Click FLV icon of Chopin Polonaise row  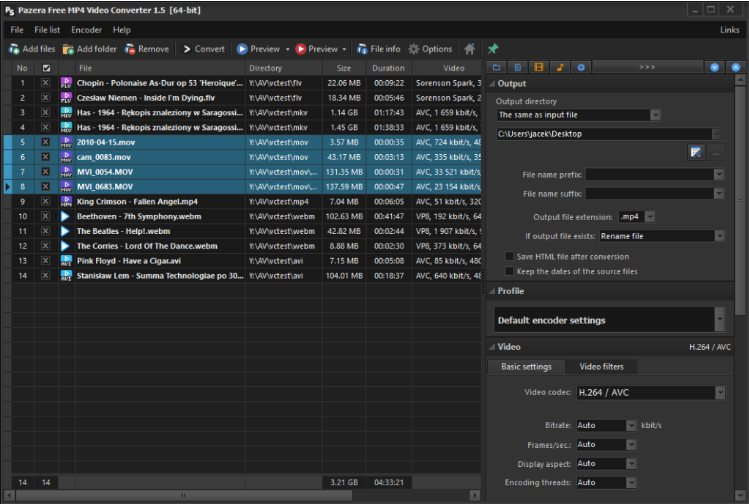pos(66,83)
